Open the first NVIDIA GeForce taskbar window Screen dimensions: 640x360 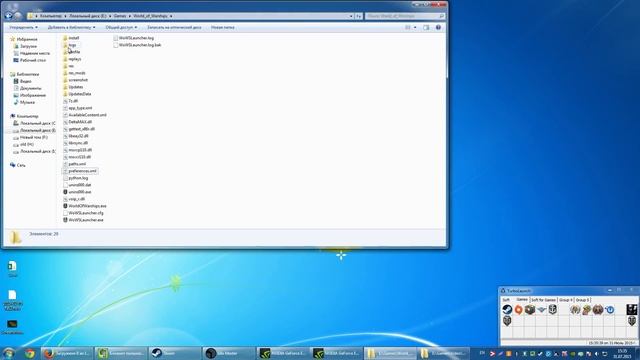(x=282, y=353)
